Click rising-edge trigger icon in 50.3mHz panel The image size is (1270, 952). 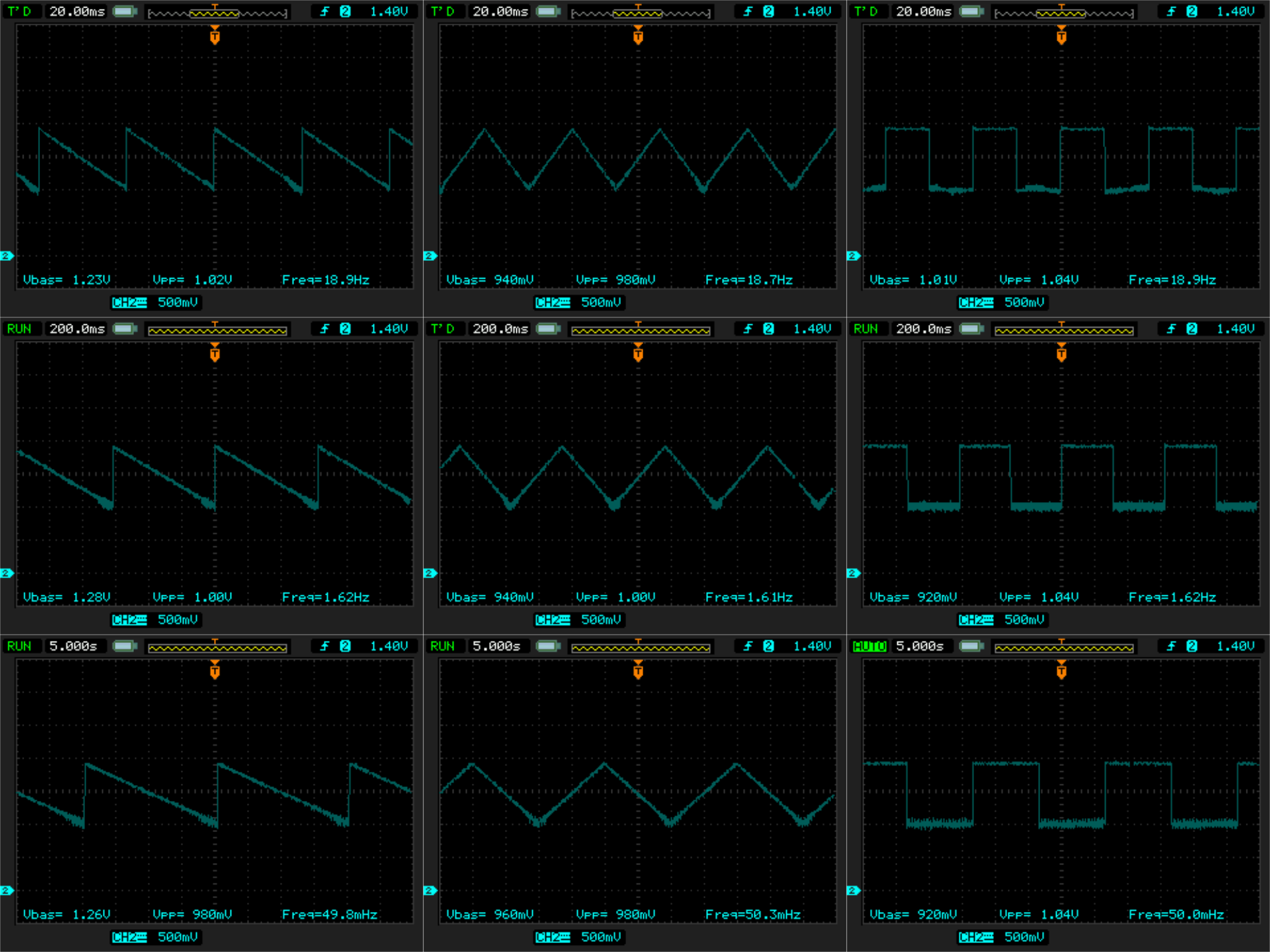(749, 646)
